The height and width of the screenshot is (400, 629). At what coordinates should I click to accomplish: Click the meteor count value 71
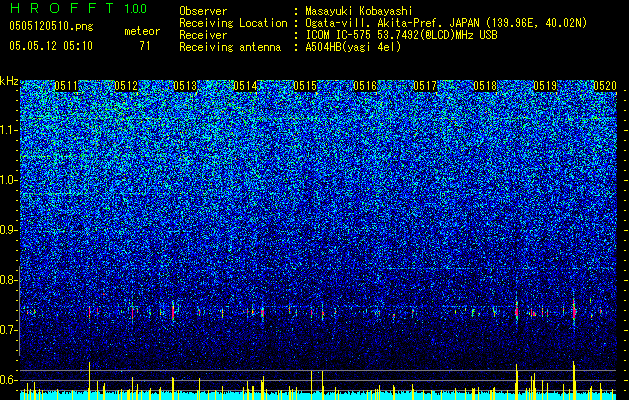(145, 46)
